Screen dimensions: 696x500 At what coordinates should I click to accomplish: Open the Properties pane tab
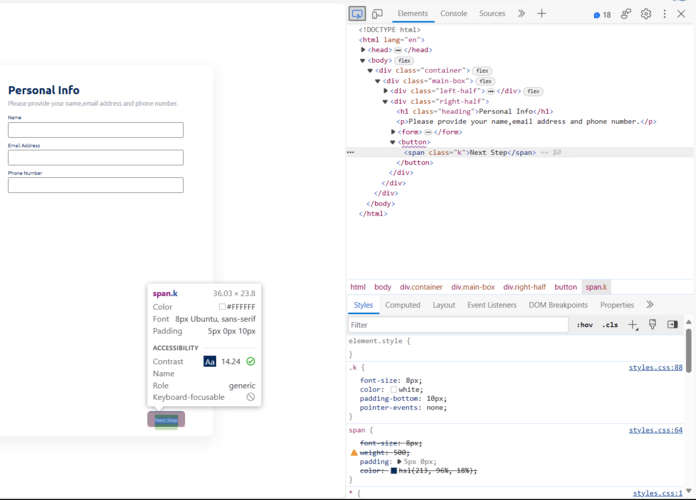click(617, 305)
